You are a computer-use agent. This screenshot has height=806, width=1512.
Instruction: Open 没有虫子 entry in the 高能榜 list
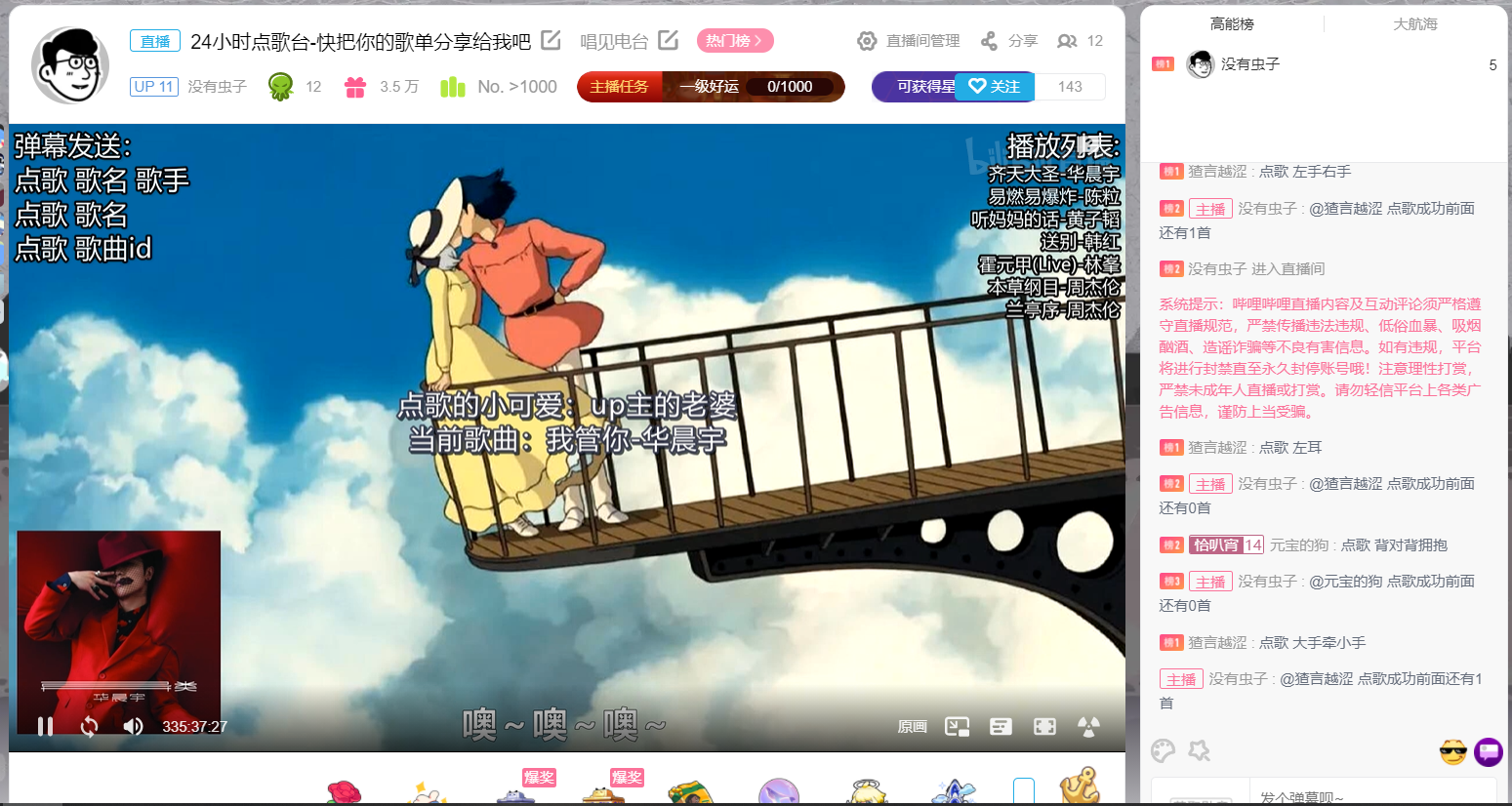pyautogui.click(x=1325, y=64)
